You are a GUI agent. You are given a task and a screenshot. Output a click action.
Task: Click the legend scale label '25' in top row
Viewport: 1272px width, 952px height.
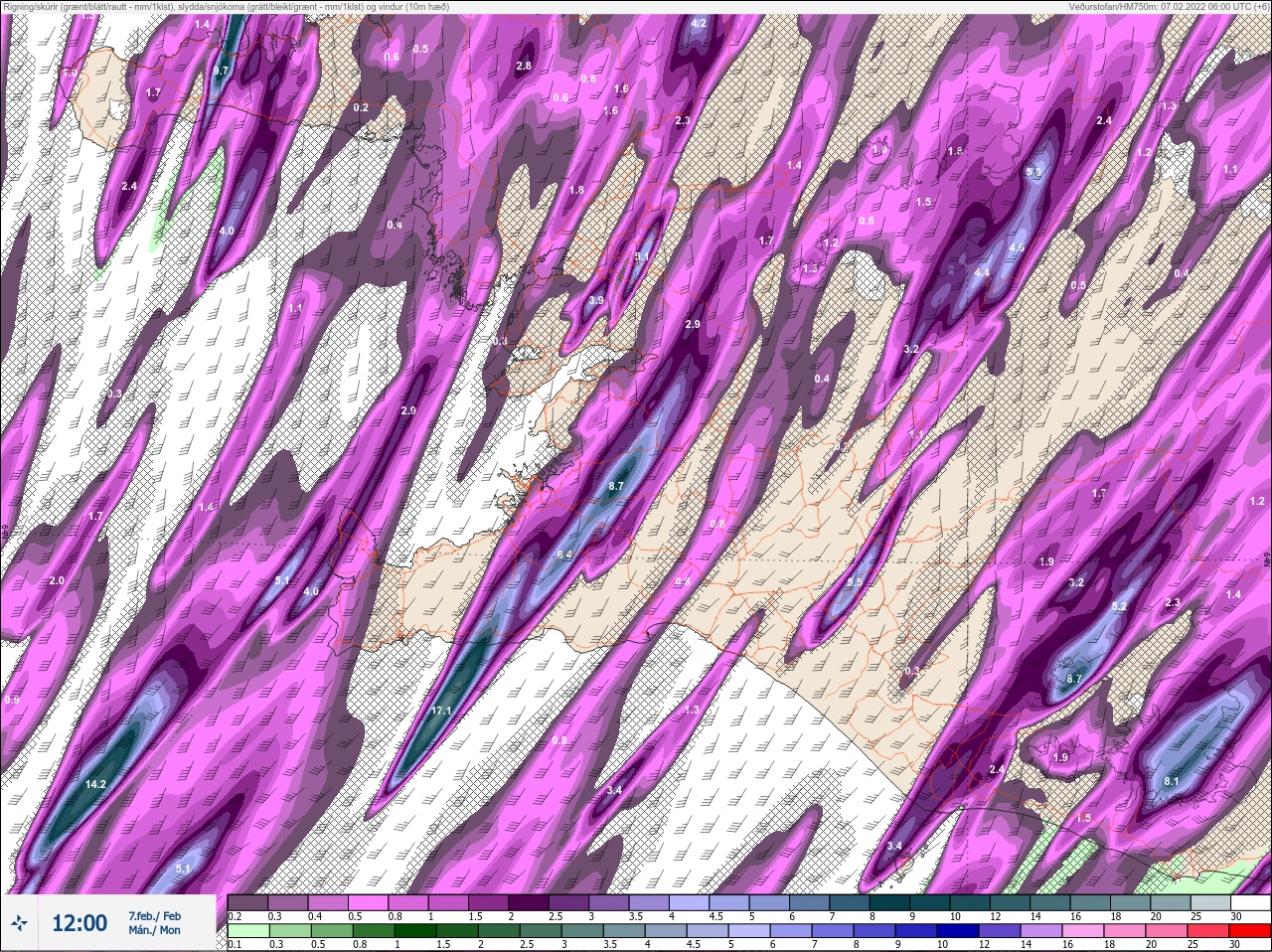pyautogui.click(x=1195, y=916)
